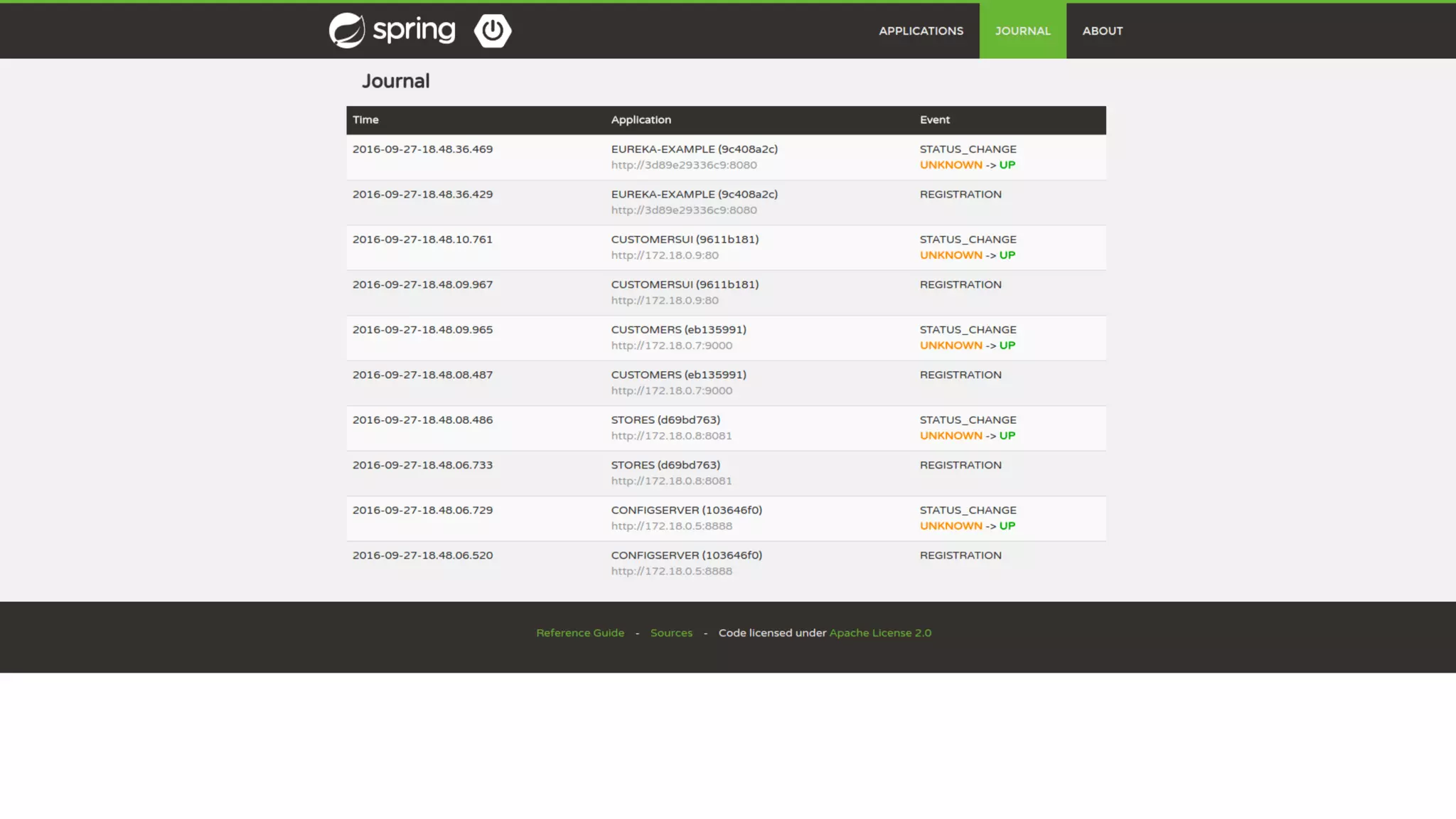Click the CONFIGSERVER REGISTRATION event in last row
Viewport: 1456px width, 819px height.
pyautogui.click(x=960, y=555)
